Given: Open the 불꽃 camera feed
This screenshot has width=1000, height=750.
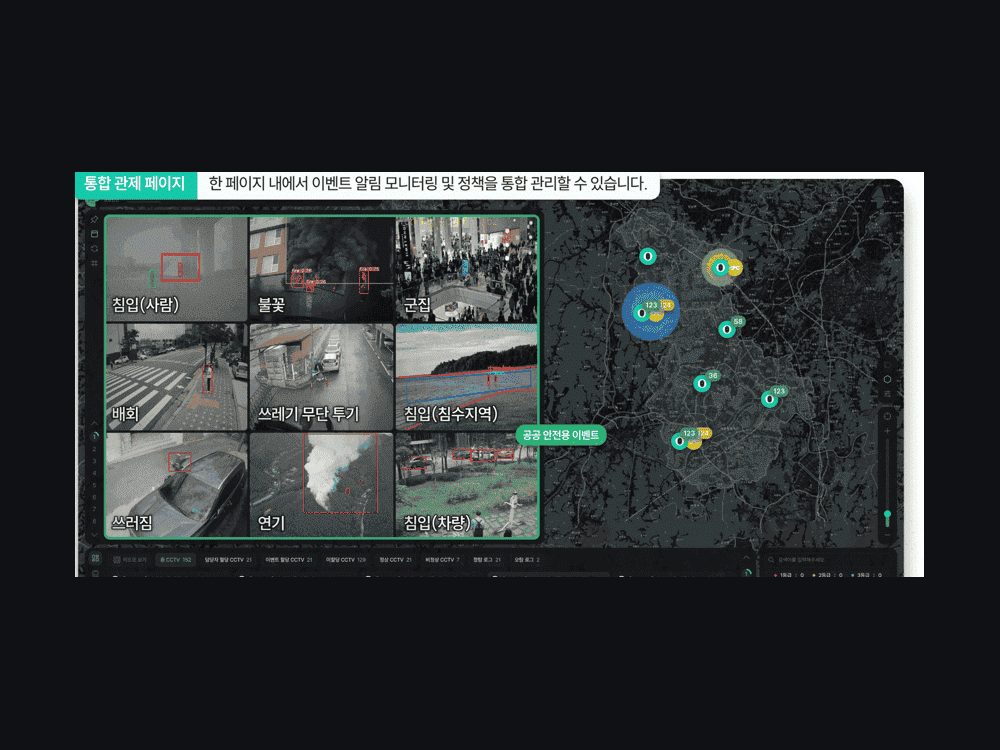Looking at the screenshot, I should 321,268.
